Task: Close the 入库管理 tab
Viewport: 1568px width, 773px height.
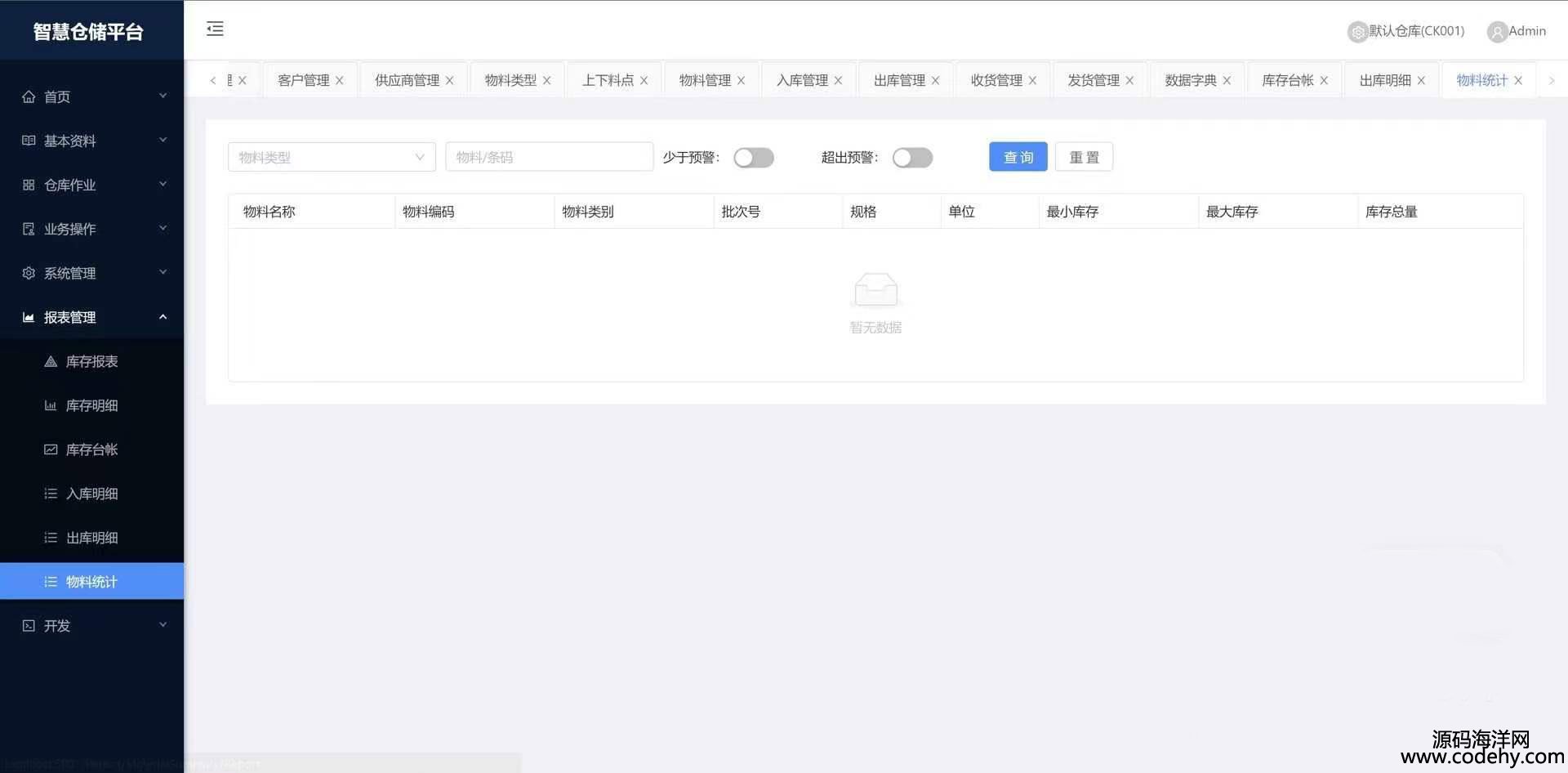Action: (839, 80)
